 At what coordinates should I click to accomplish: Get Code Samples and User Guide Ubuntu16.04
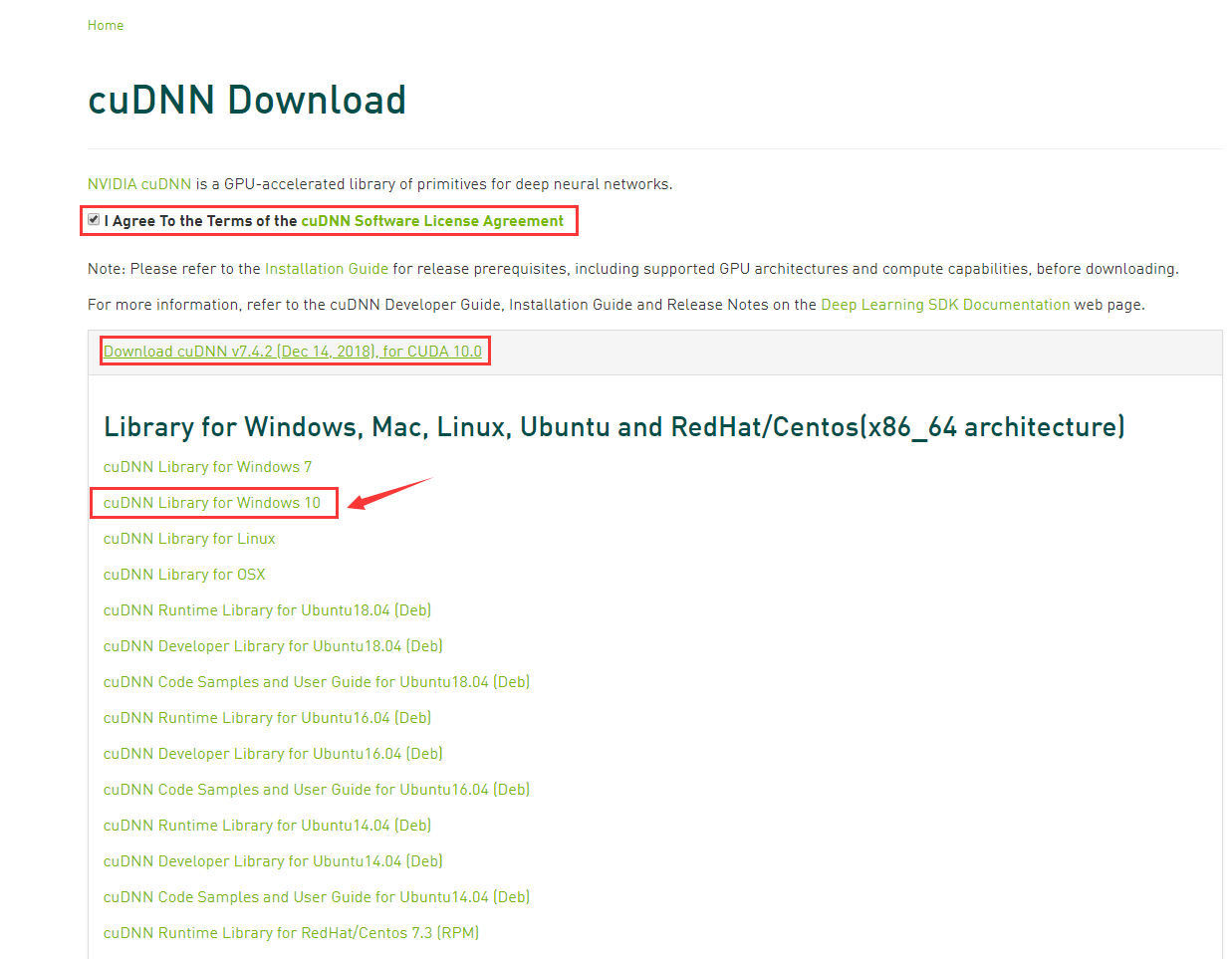[317, 790]
